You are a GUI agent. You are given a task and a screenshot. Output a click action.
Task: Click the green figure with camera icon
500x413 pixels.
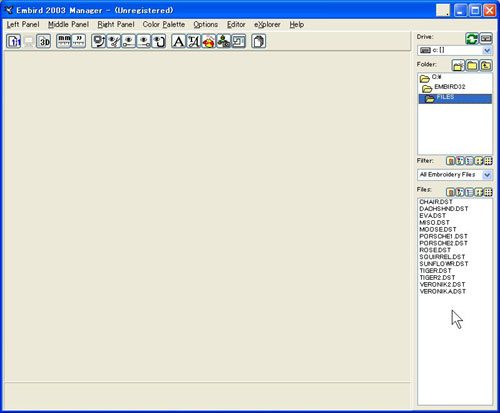[224, 41]
